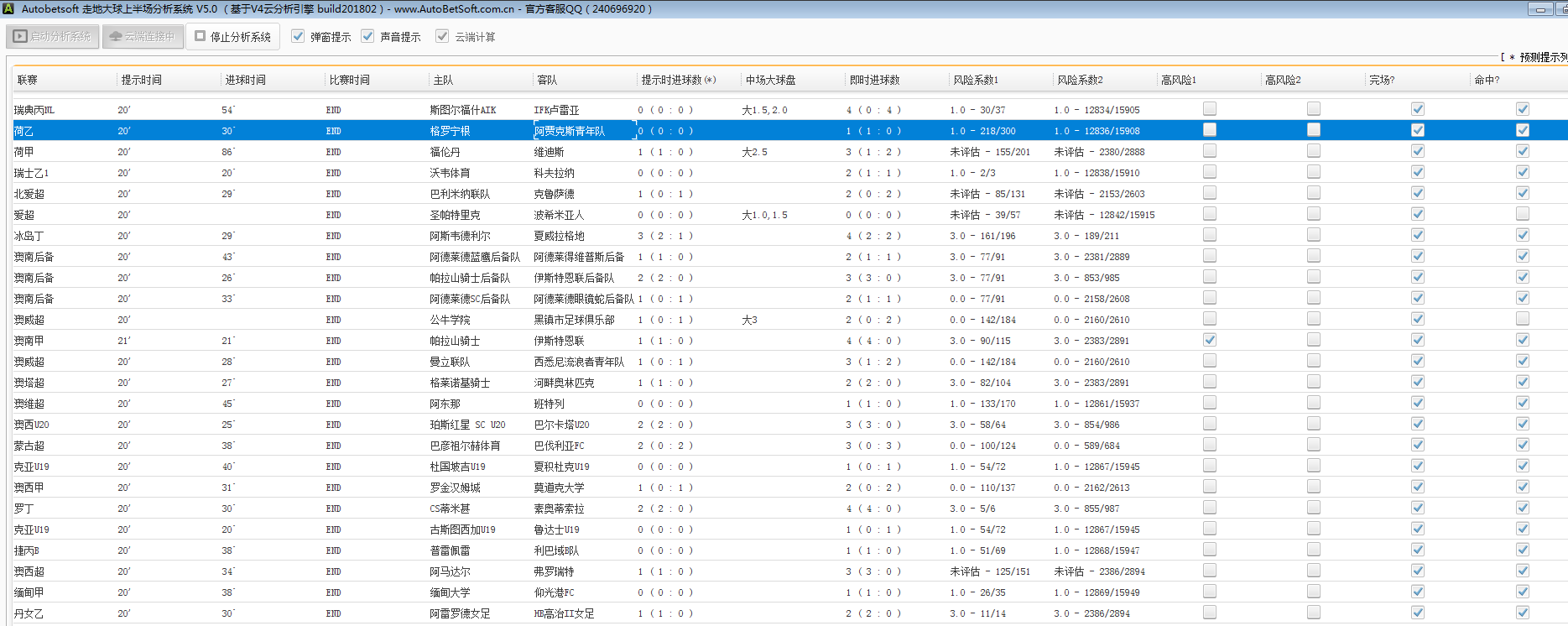This screenshot has height=626, width=1568.
Task: Disable the 声音提示 checkbox
Action: [x=367, y=36]
